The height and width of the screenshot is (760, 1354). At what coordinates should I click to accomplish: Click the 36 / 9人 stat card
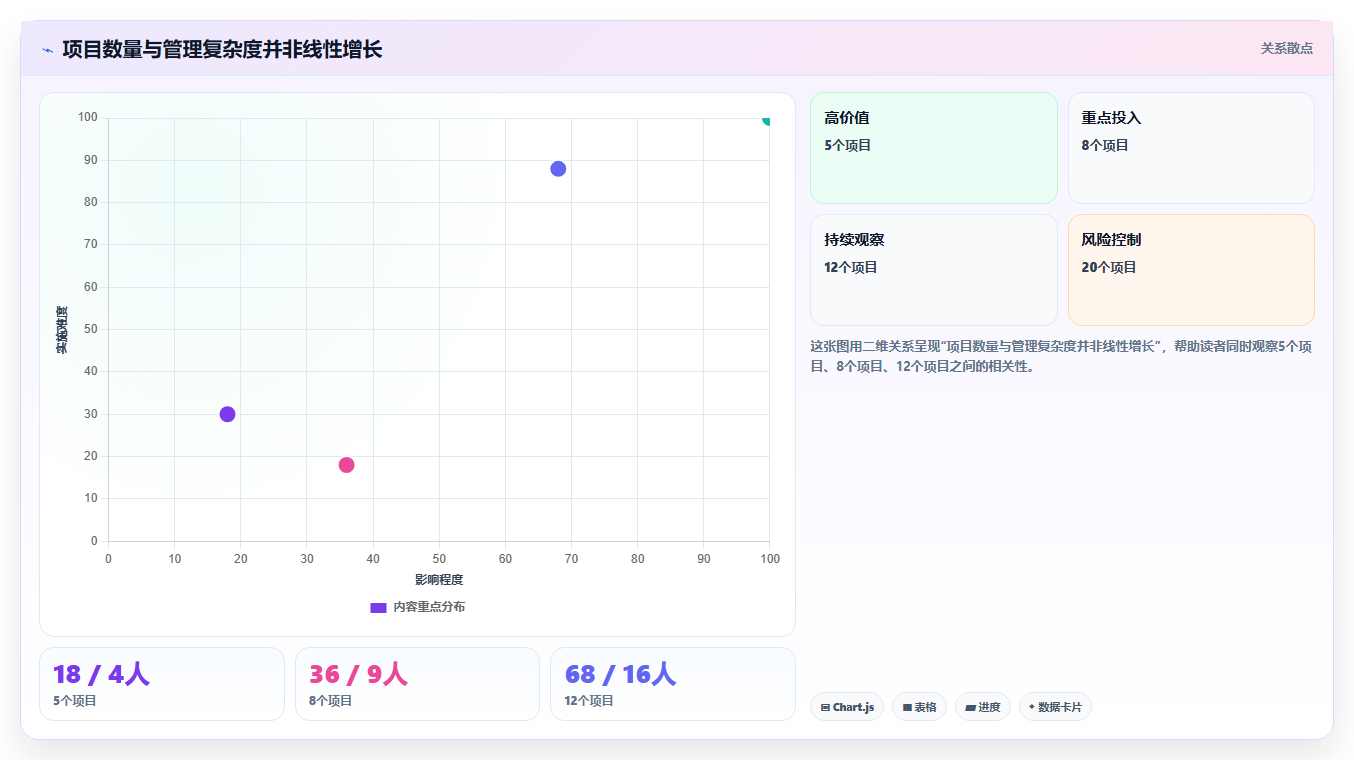coord(417,684)
